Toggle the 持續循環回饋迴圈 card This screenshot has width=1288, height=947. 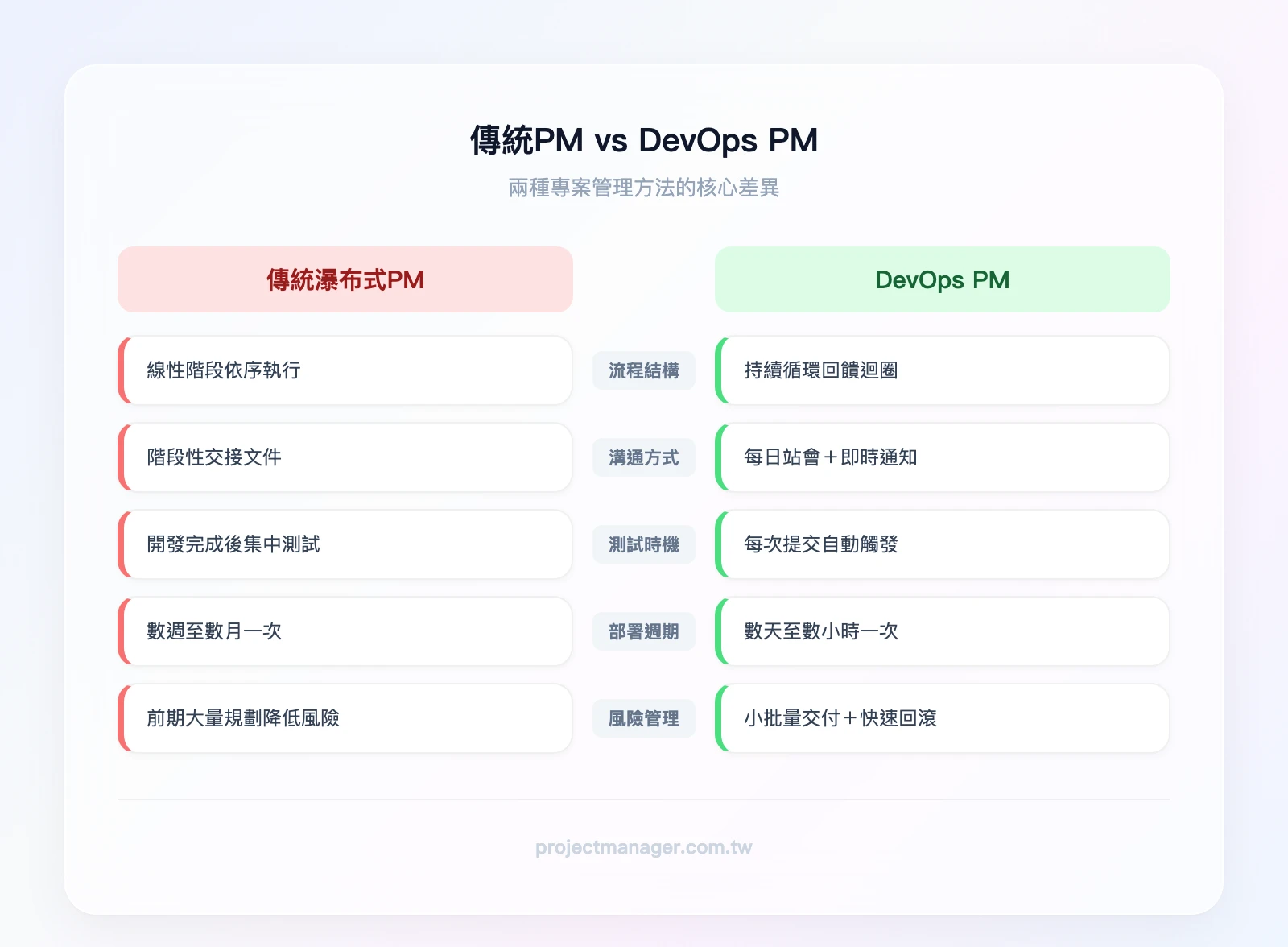click(x=942, y=370)
